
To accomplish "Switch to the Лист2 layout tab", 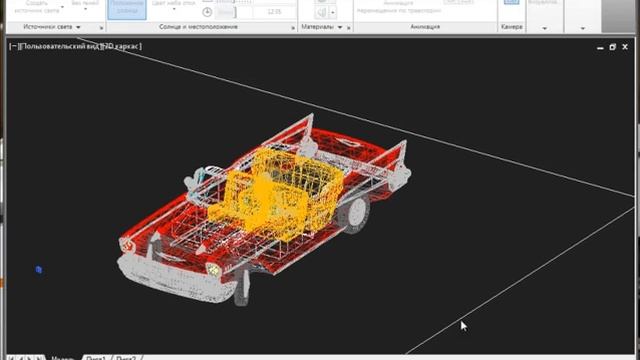I will [126, 358].
